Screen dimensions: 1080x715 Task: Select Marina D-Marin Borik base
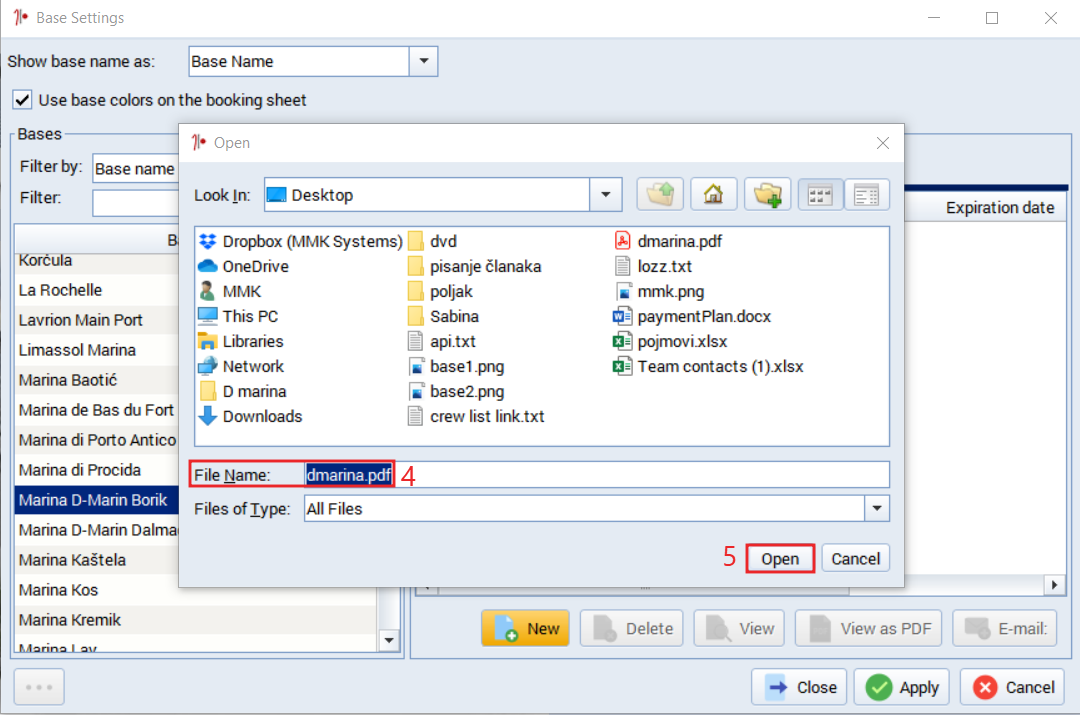96,500
